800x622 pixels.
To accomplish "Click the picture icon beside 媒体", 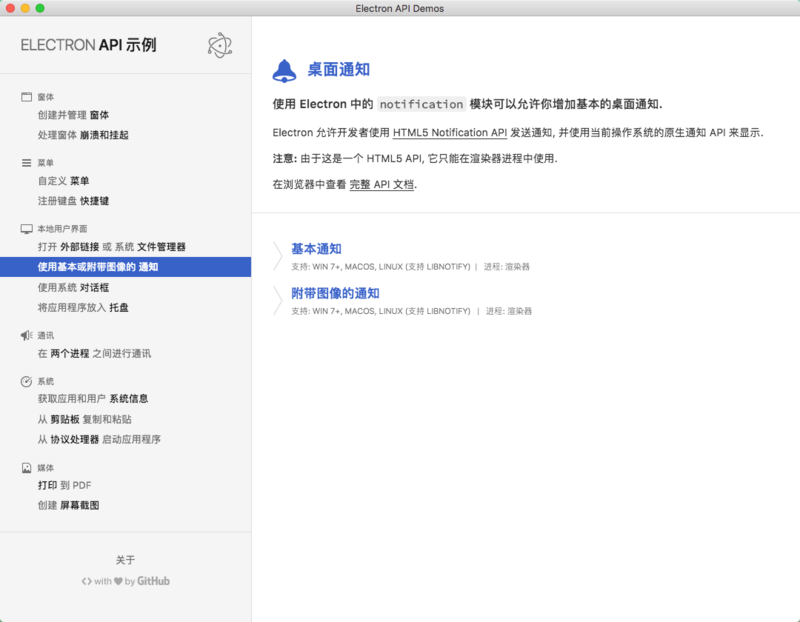I will click(27, 468).
